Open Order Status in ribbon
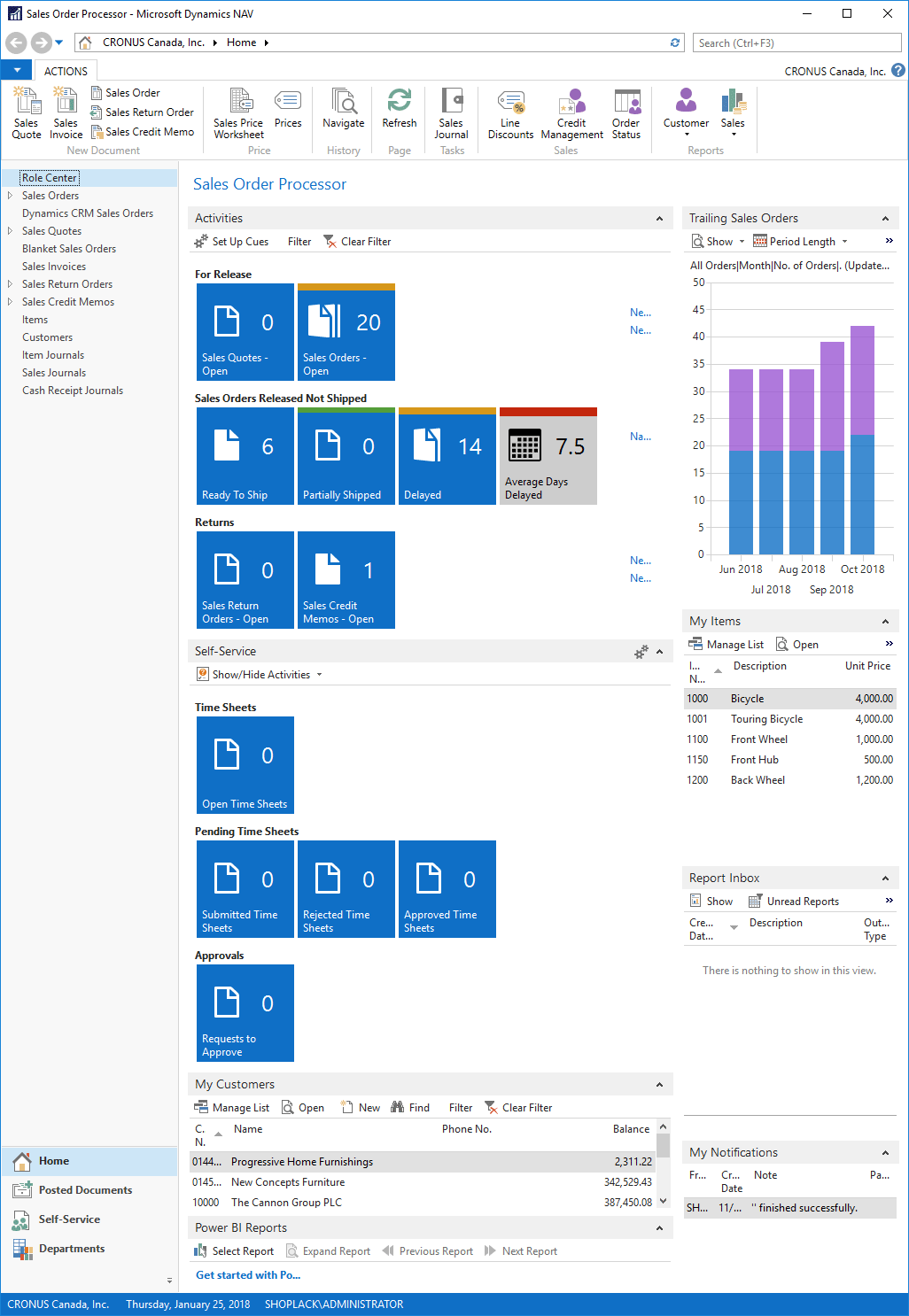The width and height of the screenshot is (909, 1316). click(626, 113)
